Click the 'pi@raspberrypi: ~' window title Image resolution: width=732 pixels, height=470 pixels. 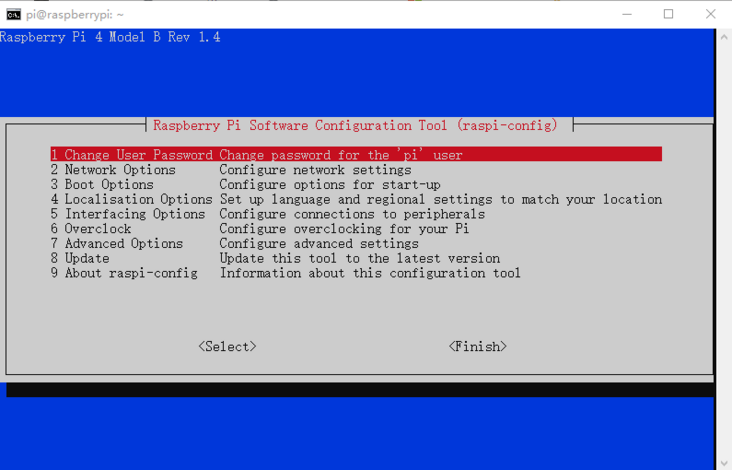(x=75, y=15)
